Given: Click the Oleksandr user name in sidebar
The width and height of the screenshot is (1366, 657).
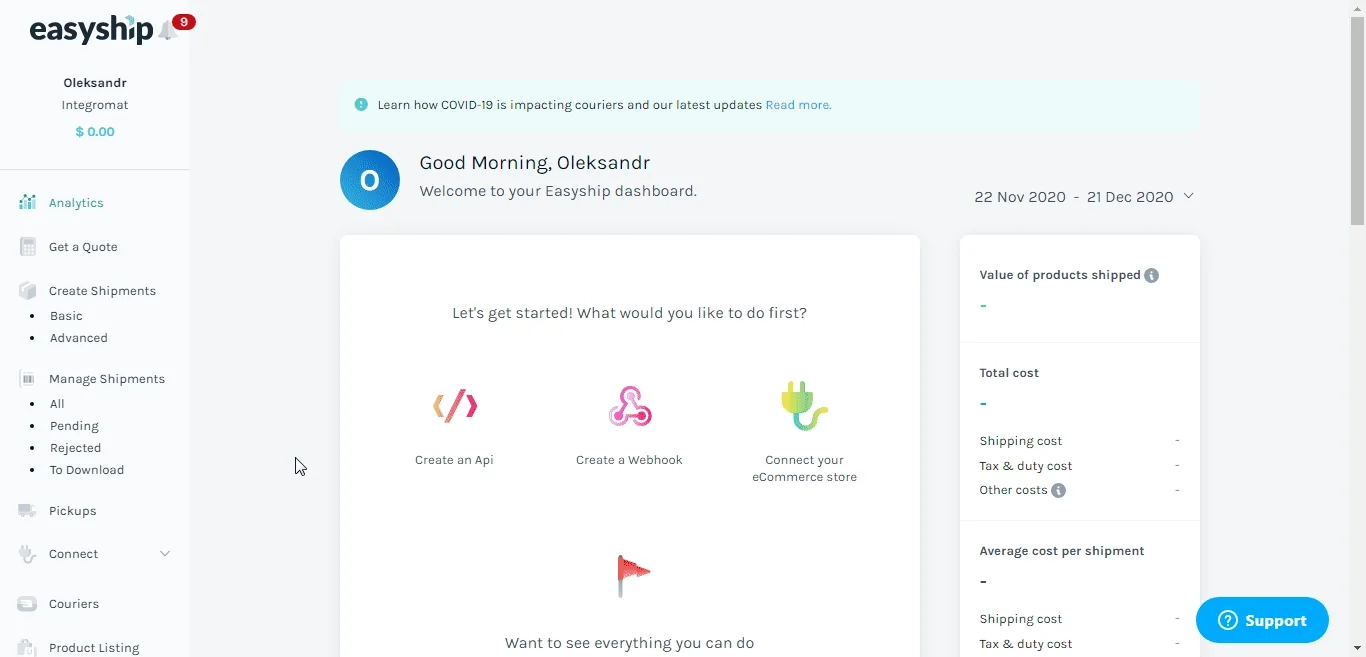Looking at the screenshot, I should 95,83.
